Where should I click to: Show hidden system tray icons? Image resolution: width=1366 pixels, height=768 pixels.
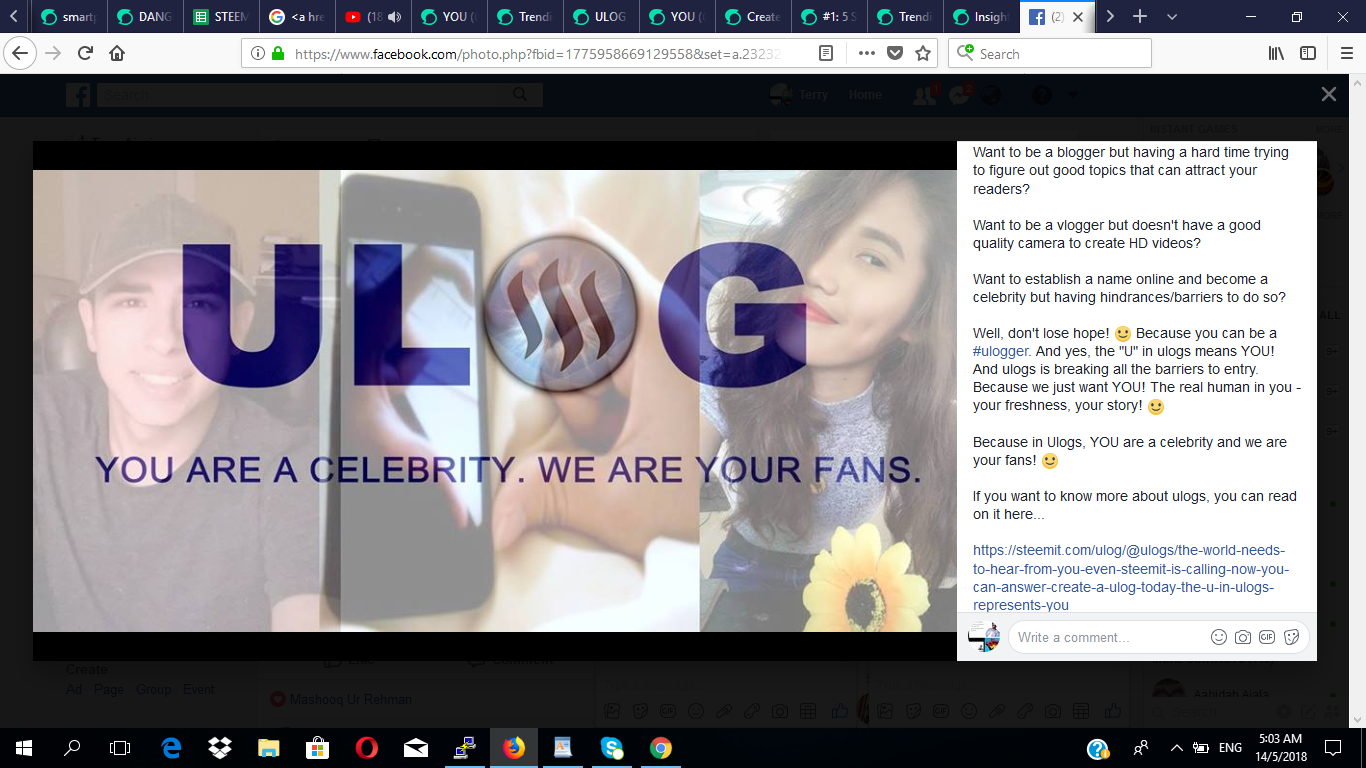click(x=1176, y=747)
